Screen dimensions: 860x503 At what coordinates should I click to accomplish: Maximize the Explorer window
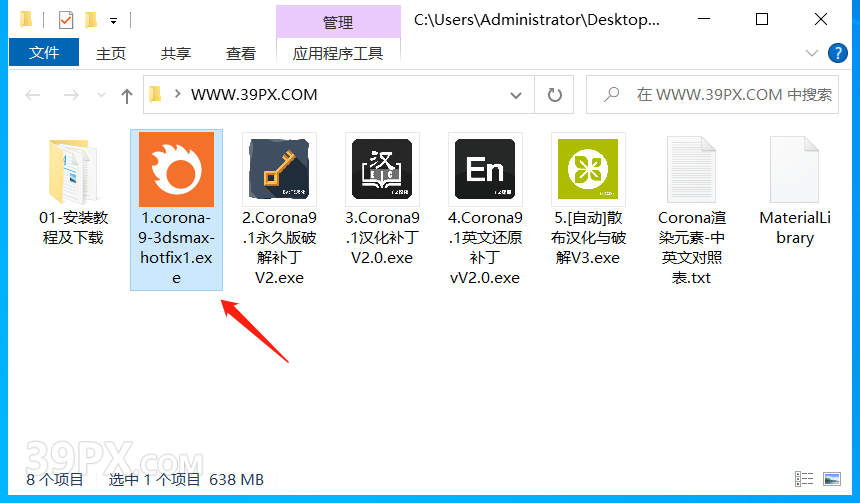(762, 19)
